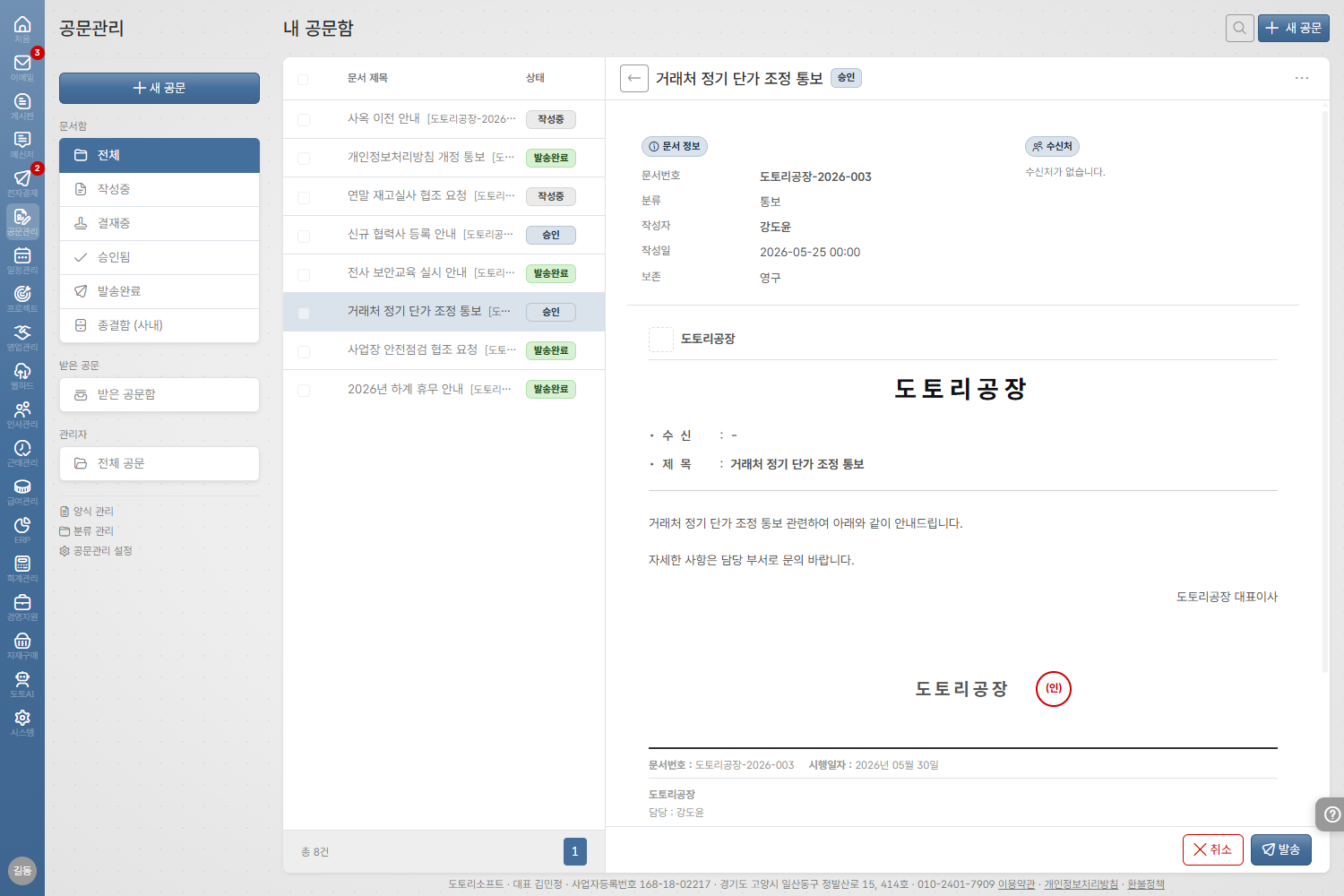The image size is (1344, 896).
Task: Check the box for 개인정보처리방침 개정 통보
Action: point(304,159)
